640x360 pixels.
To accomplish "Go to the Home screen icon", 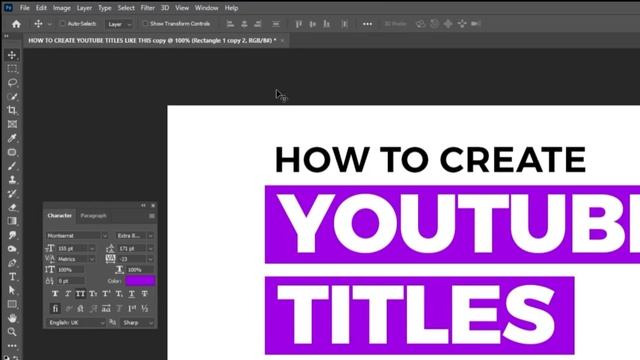I will 16,24.
